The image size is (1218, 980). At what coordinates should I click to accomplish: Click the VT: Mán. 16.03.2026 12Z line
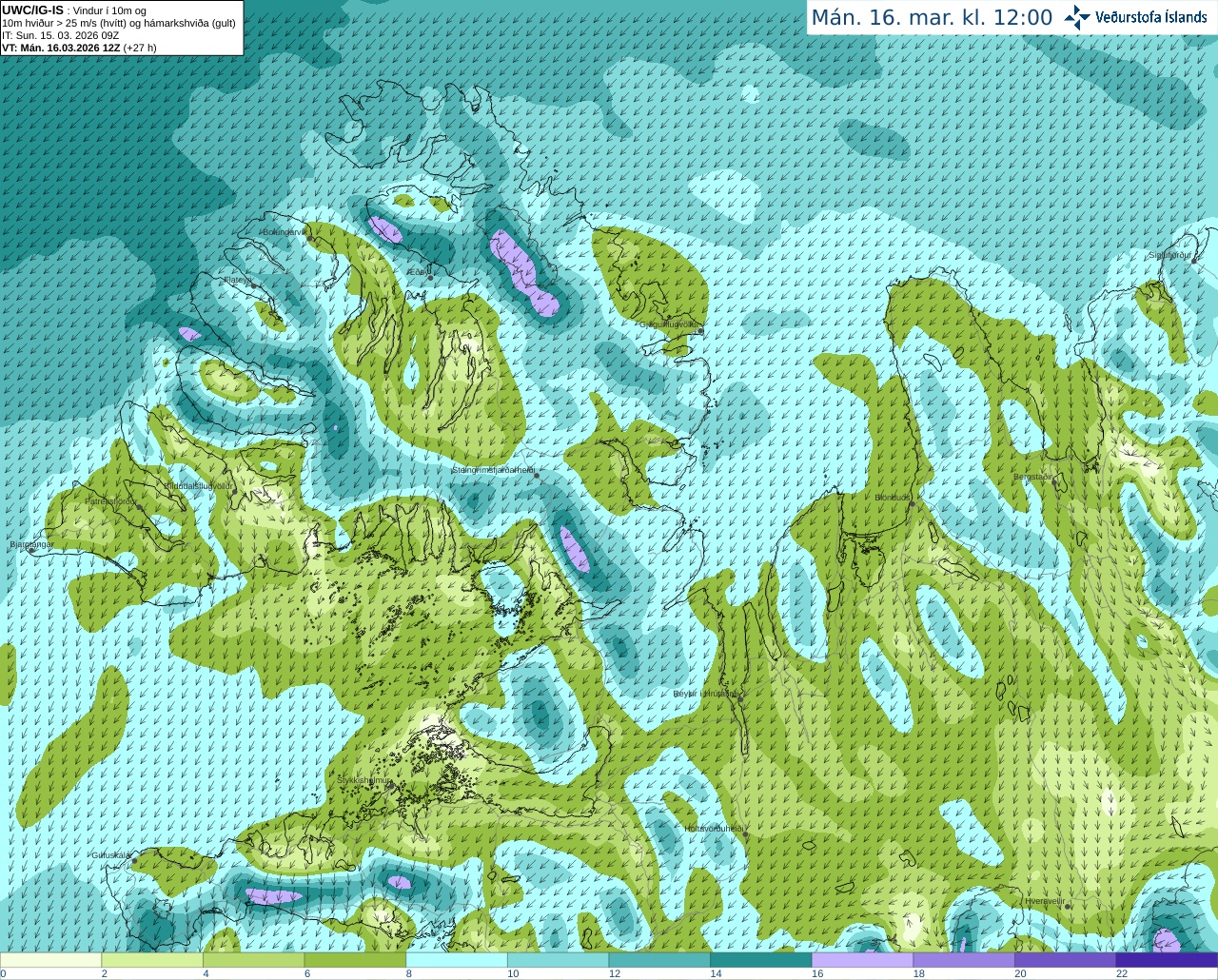click(79, 48)
